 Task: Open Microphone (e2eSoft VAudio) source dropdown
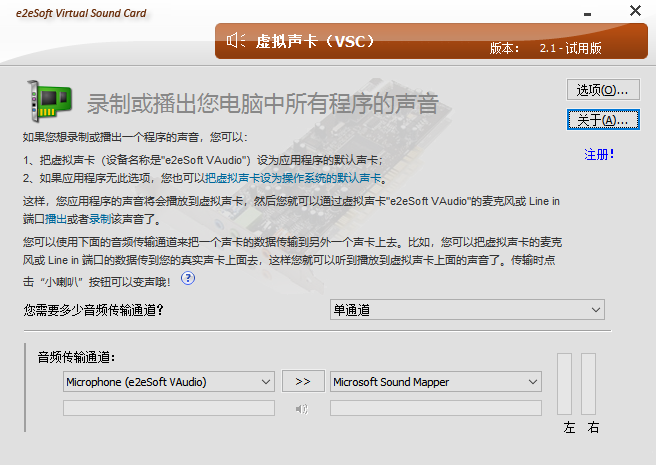(x=169, y=382)
